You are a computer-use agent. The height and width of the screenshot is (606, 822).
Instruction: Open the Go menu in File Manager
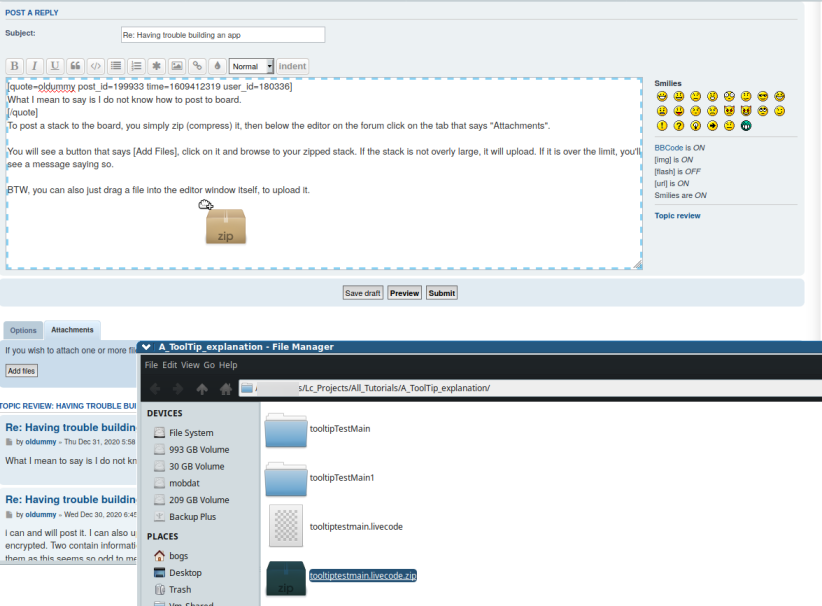point(209,365)
